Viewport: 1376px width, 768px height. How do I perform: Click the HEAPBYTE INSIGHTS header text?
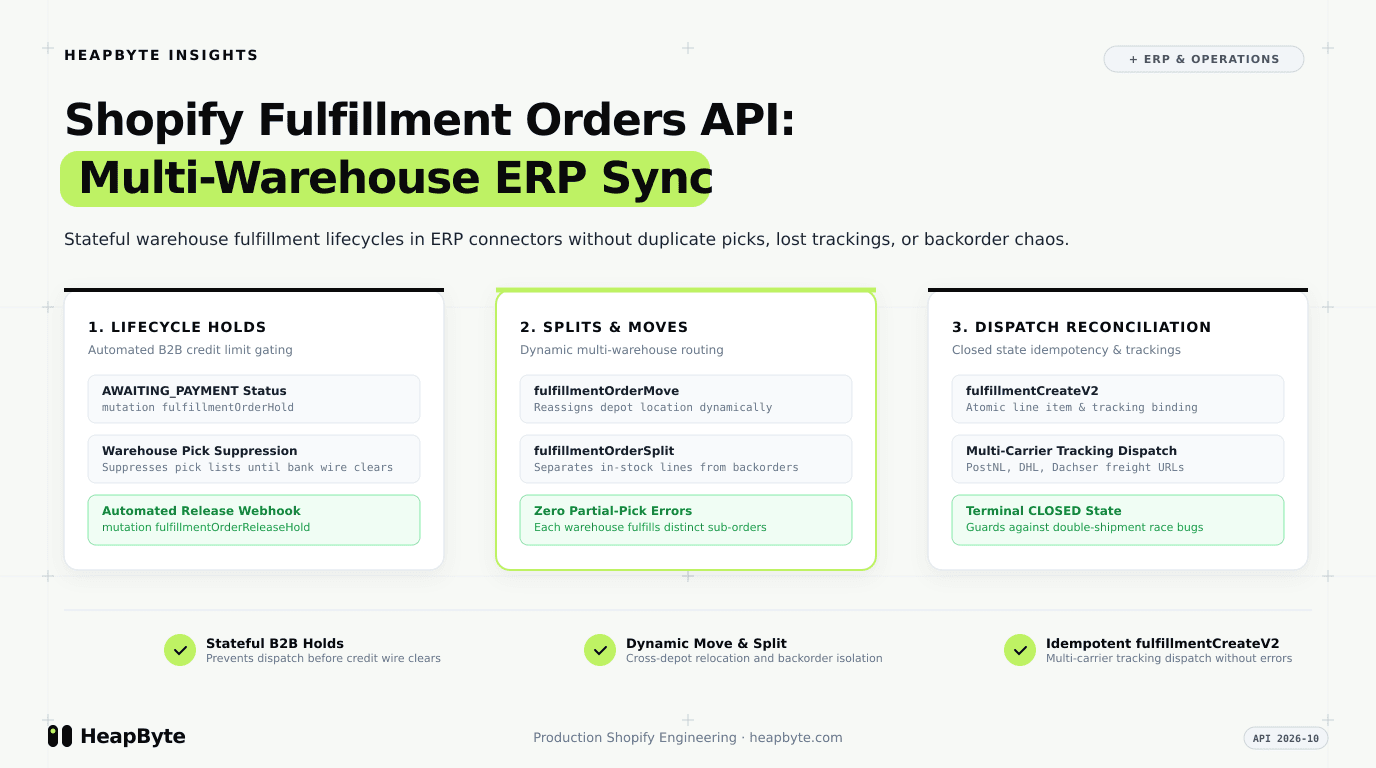(161, 55)
